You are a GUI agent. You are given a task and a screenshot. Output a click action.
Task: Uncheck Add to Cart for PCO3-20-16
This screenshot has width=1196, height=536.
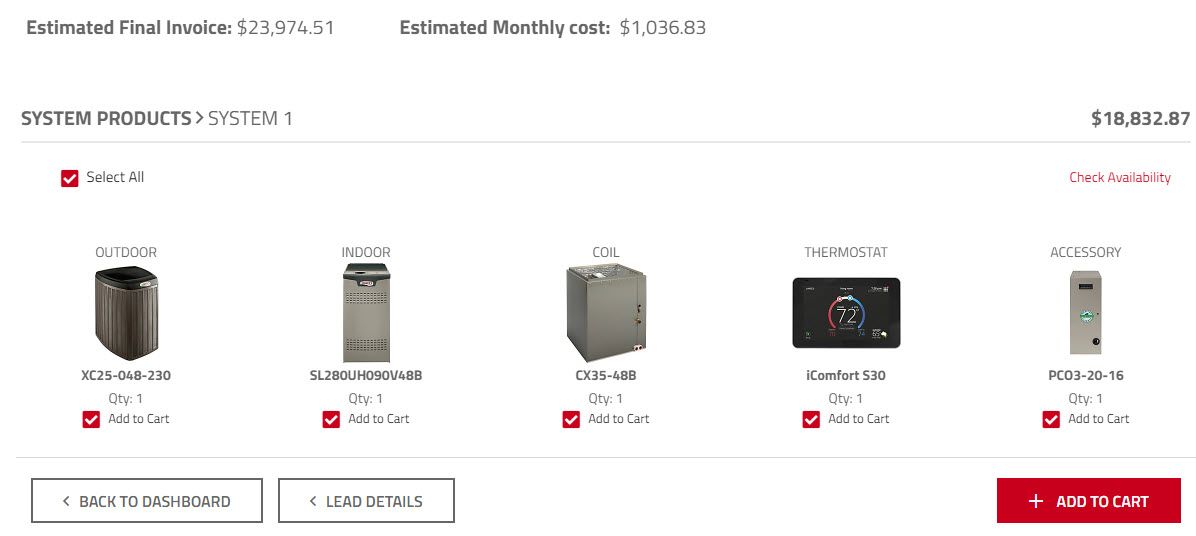[x=1051, y=419]
